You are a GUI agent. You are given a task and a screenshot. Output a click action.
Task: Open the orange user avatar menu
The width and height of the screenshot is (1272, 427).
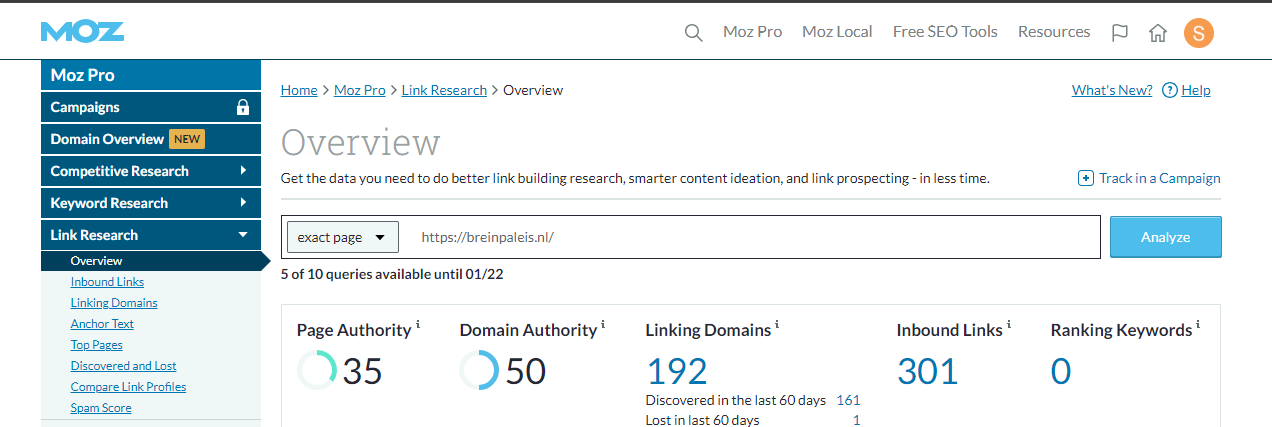click(1198, 32)
